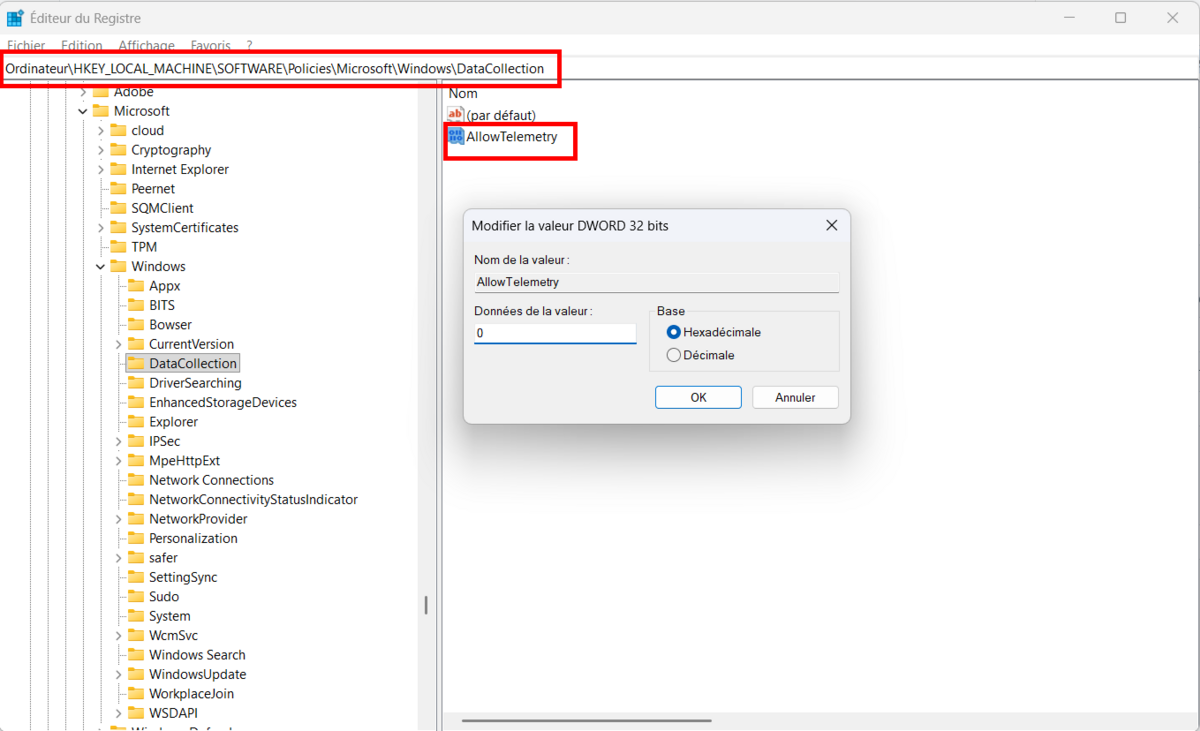Collapse the Microsoft tree node

coord(83,111)
